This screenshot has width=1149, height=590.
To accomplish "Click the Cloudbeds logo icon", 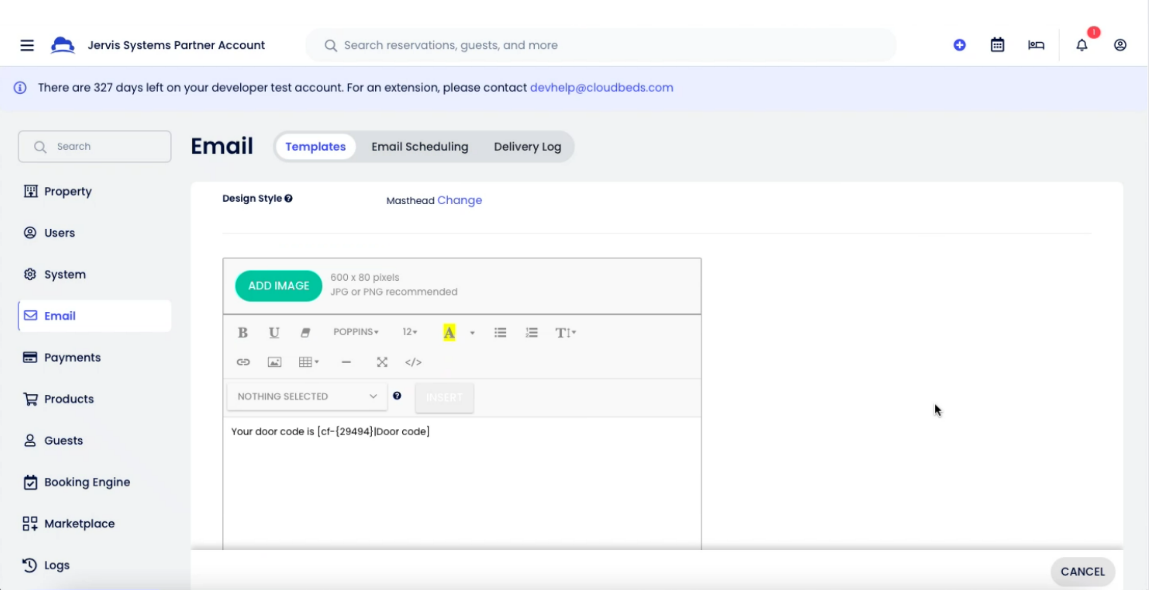I will tap(63, 45).
